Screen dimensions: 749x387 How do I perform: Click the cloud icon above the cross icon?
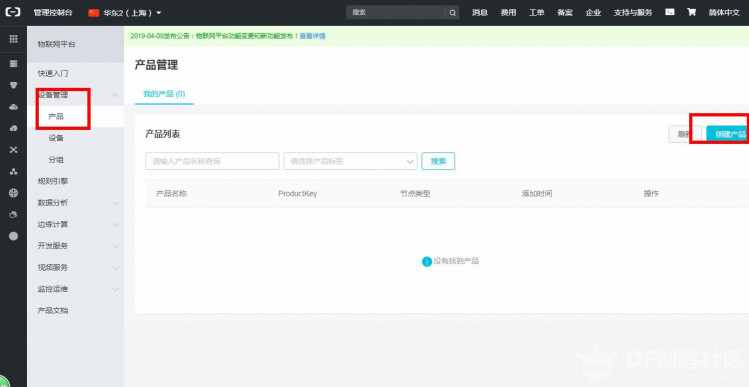point(13,128)
